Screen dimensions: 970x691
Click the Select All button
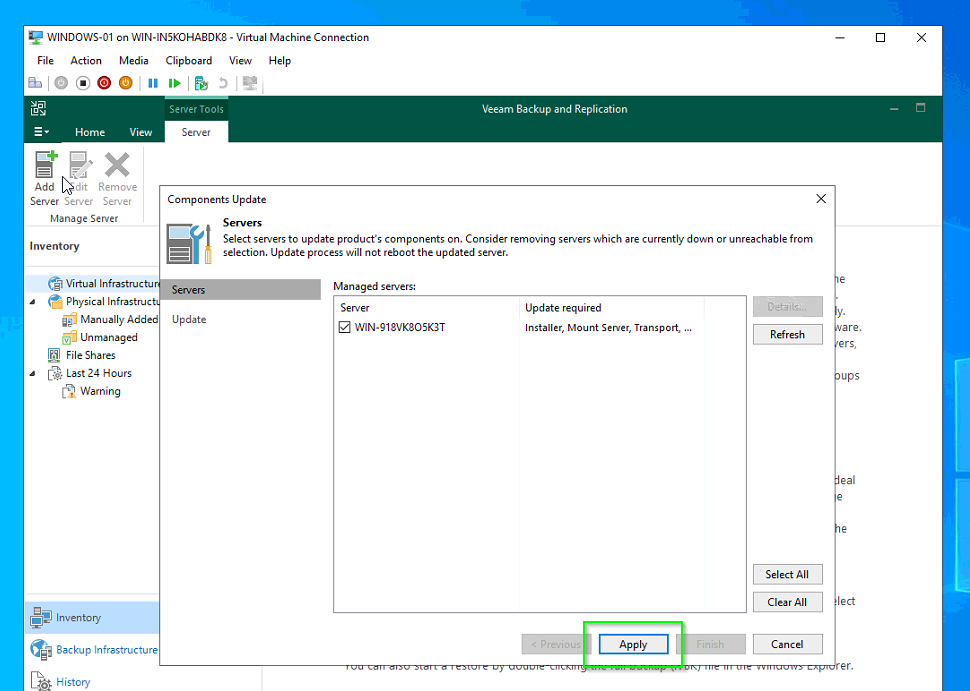coord(787,574)
